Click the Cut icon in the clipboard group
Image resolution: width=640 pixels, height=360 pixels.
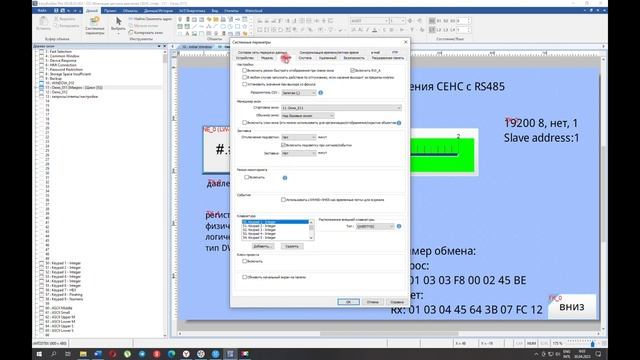coord(57,19)
